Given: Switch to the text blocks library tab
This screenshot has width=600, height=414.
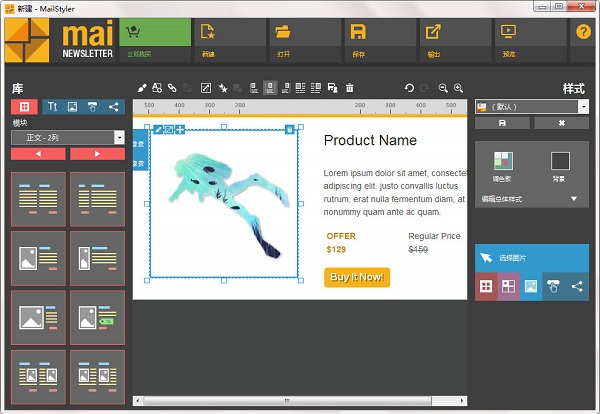Looking at the screenshot, I should [52, 107].
